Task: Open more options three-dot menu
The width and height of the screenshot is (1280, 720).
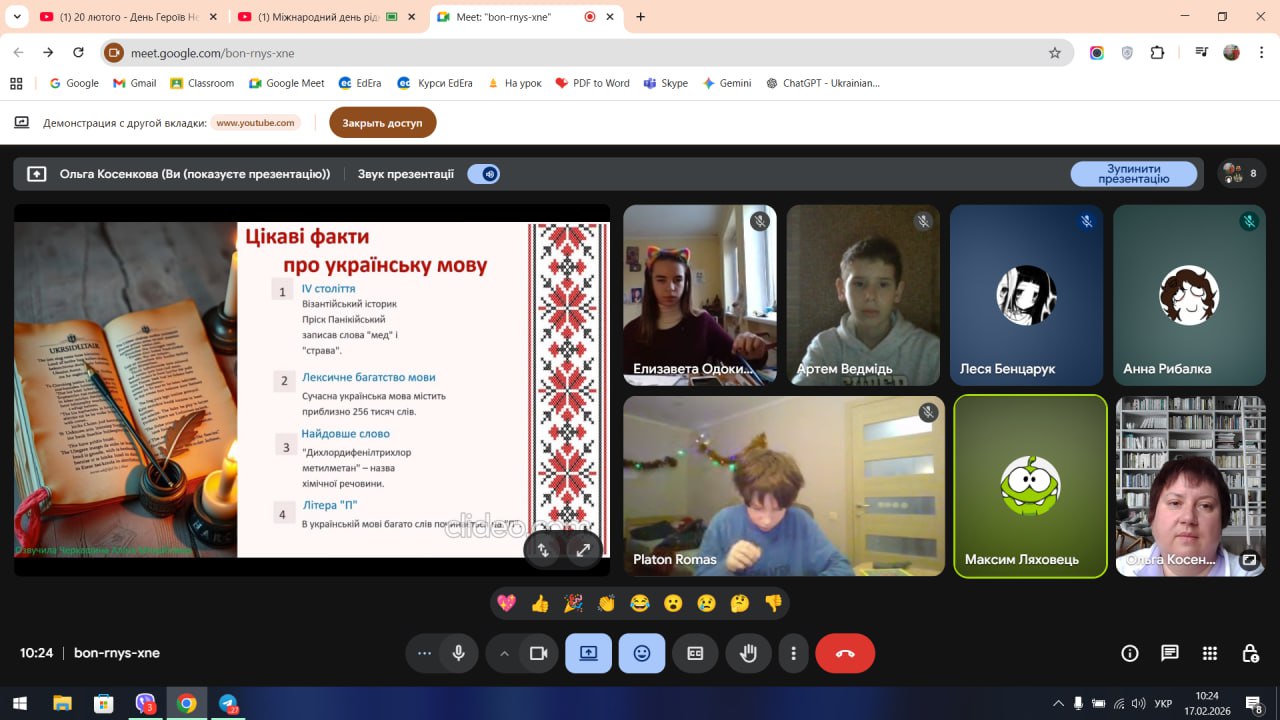Action: [793, 653]
